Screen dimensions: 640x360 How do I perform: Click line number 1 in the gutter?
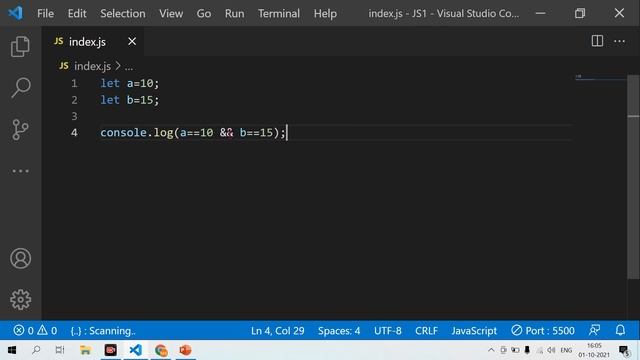pos(74,83)
